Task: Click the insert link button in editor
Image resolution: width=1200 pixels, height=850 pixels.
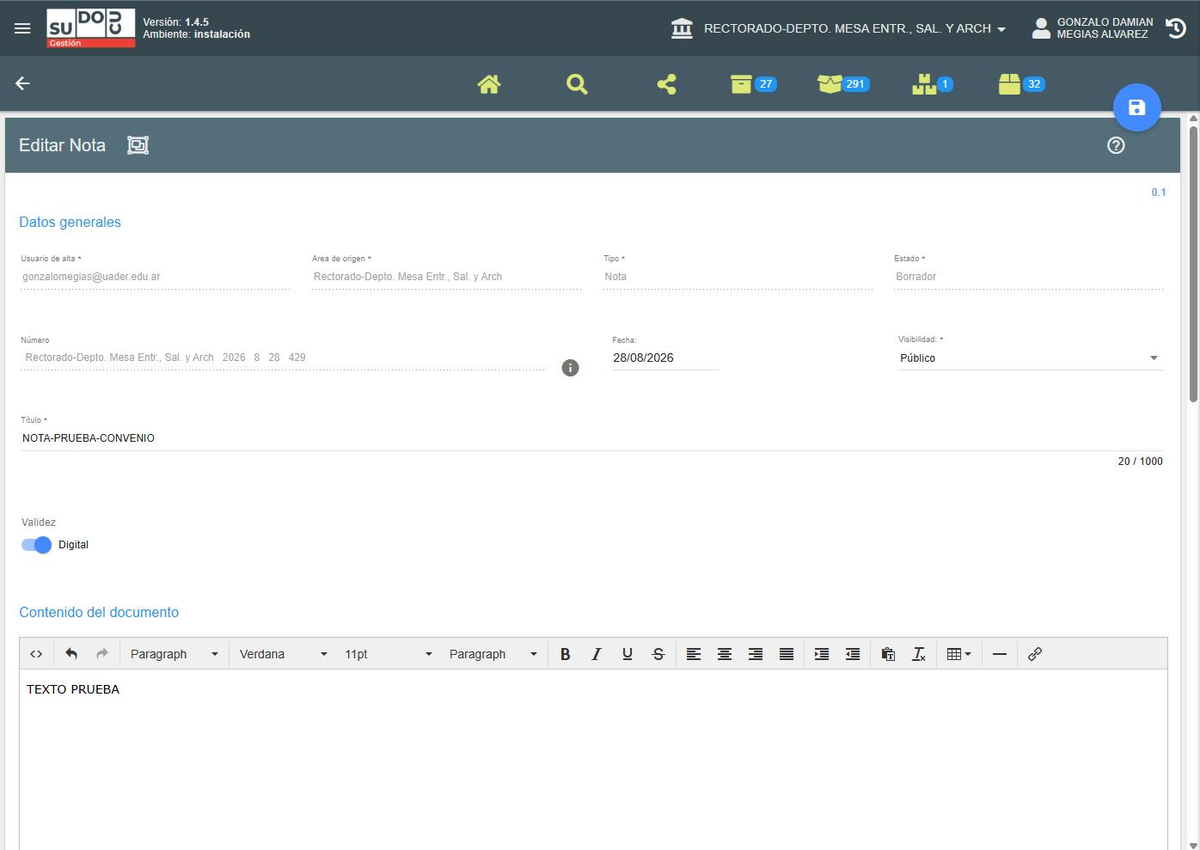Action: tap(1035, 654)
